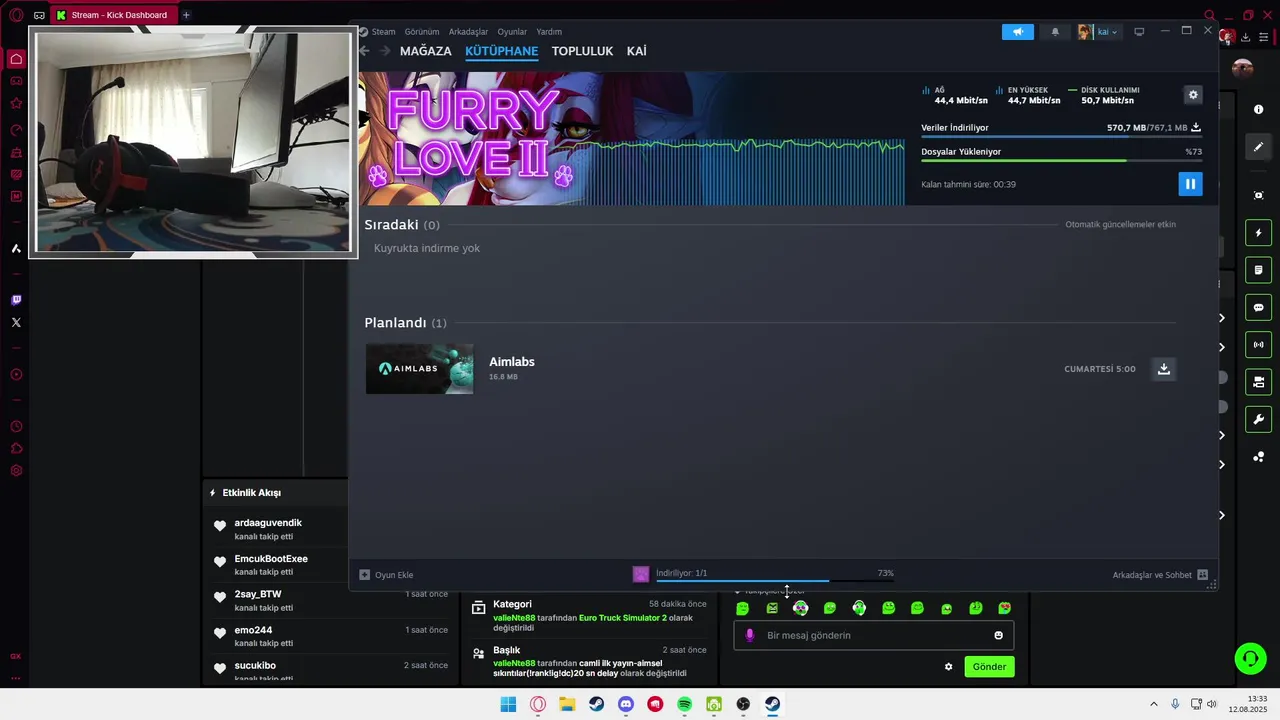Screen dimensions: 1280x720
Task: Switch Steam to Big Picture mode icon
Action: tap(1139, 32)
